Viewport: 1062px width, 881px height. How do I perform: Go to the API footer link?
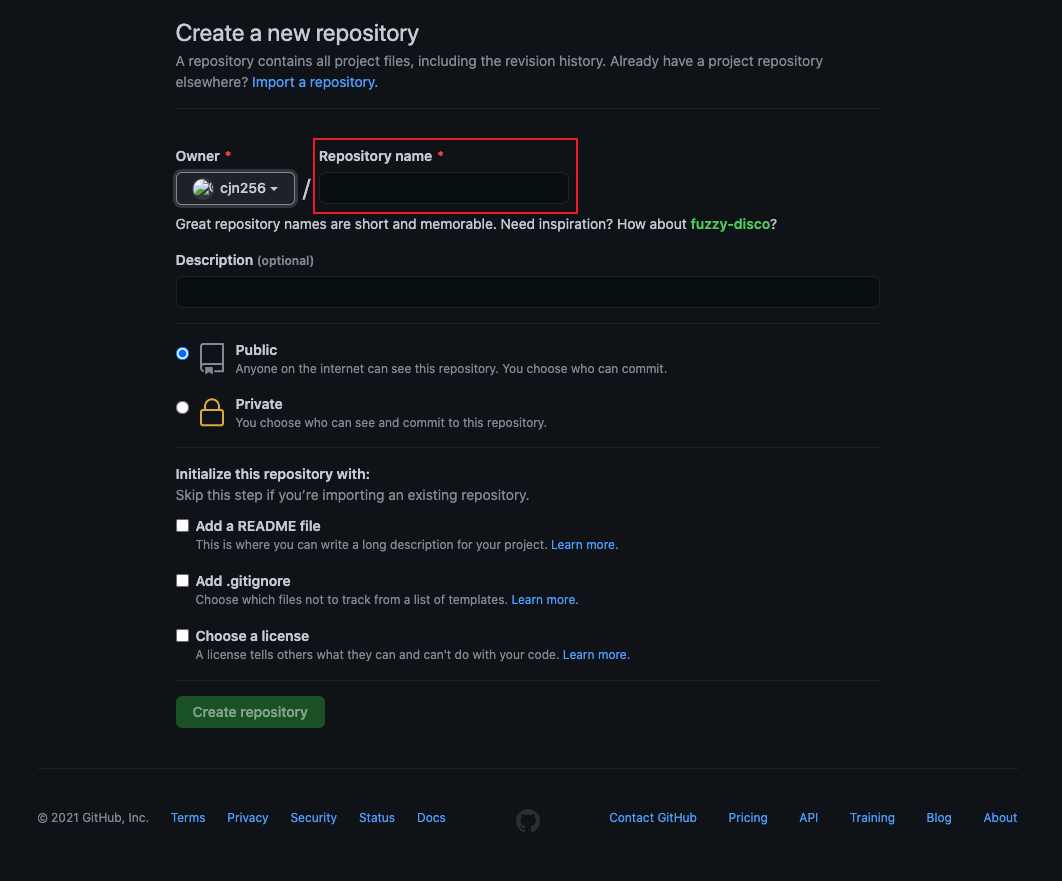tap(809, 817)
